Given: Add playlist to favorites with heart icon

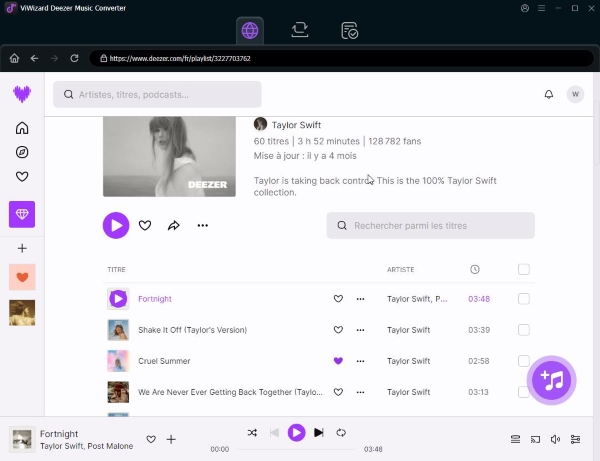Looking at the screenshot, I should (145, 225).
